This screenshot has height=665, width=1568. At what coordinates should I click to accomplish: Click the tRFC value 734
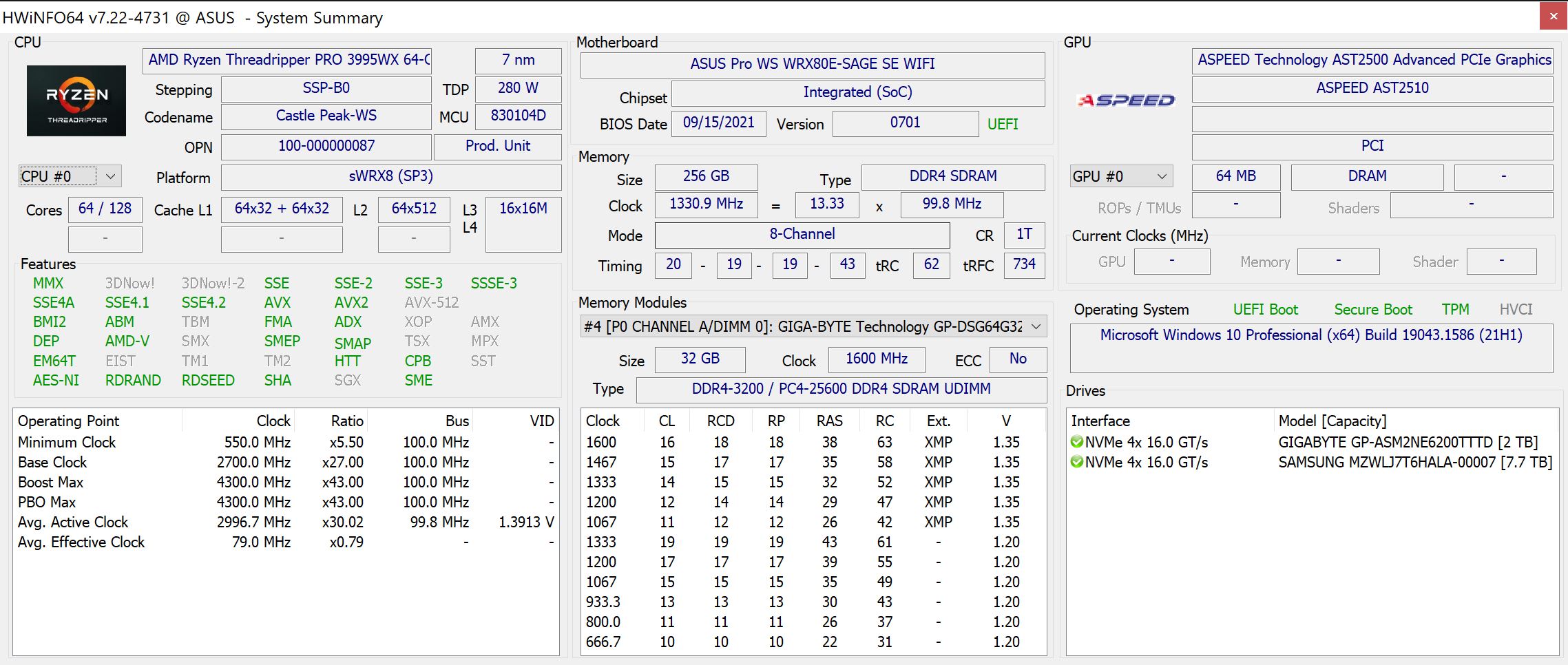[x=1025, y=264]
